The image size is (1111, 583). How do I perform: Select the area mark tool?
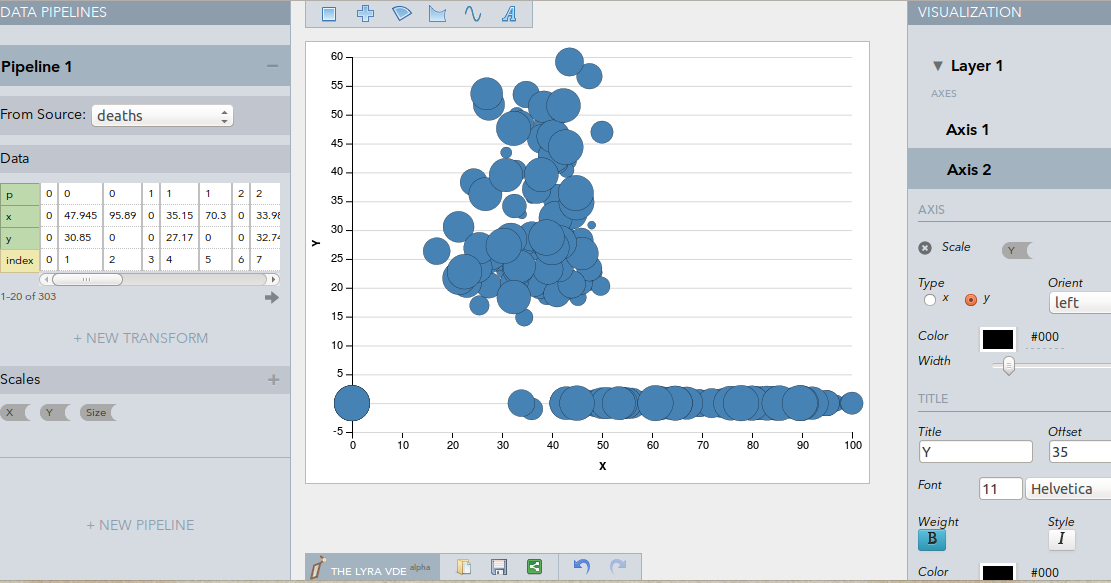tap(437, 14)
